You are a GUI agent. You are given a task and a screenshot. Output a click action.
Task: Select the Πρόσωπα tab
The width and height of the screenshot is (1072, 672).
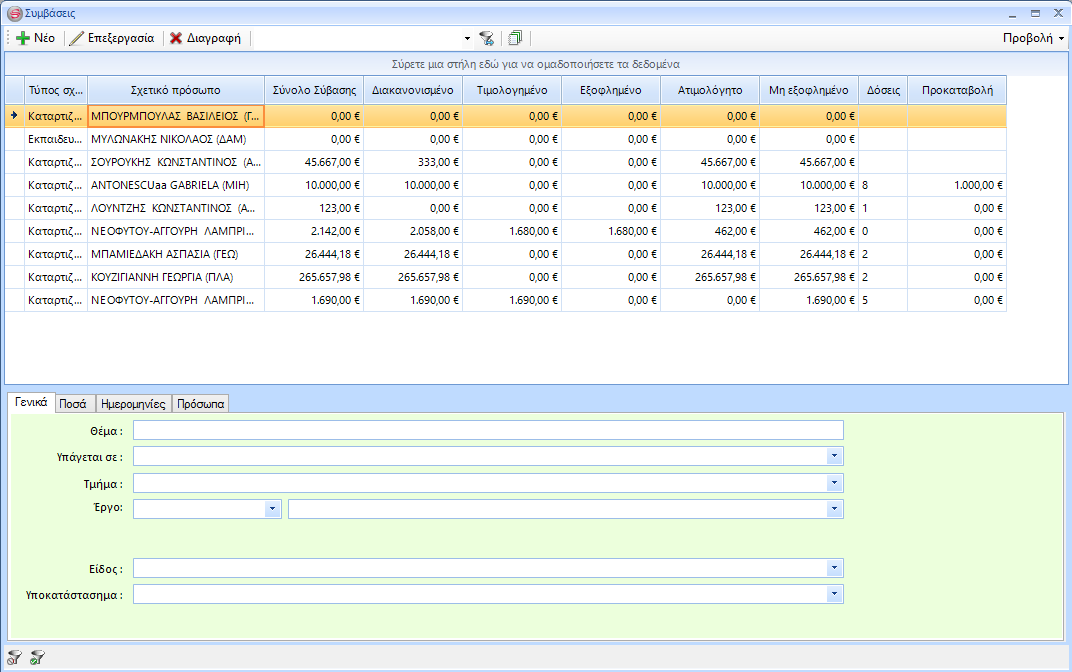201,404
